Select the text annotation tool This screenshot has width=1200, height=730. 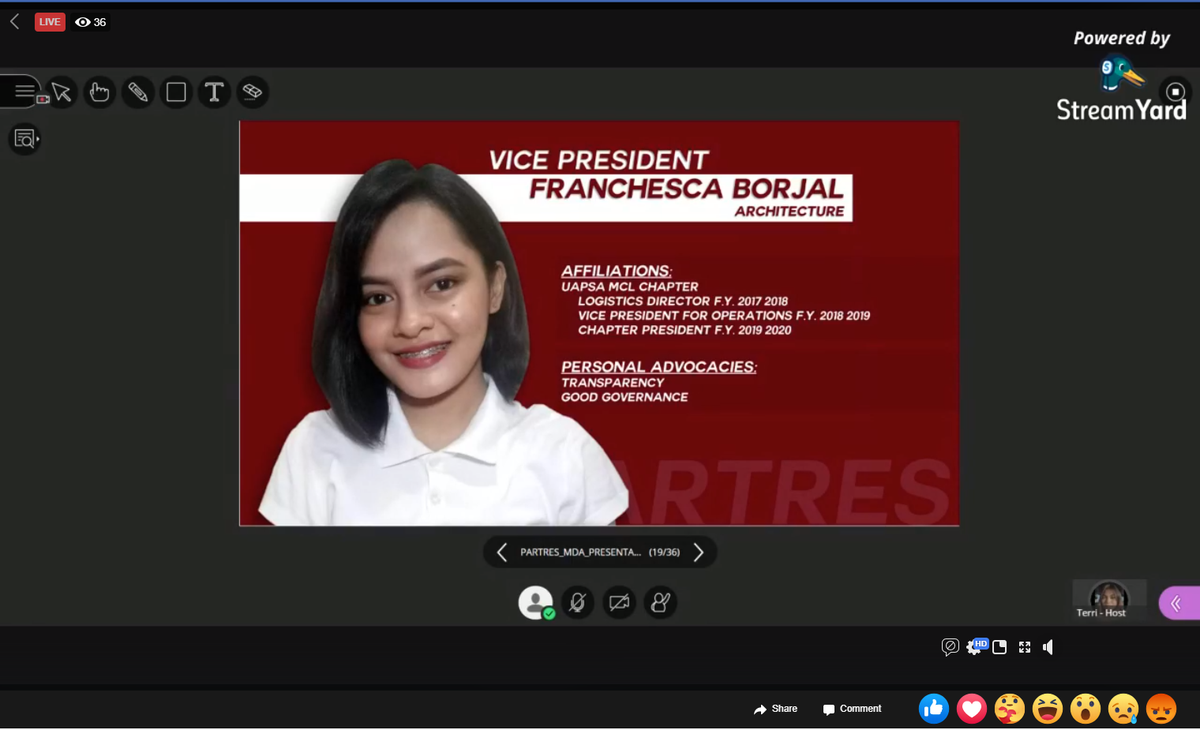[214, 93]
